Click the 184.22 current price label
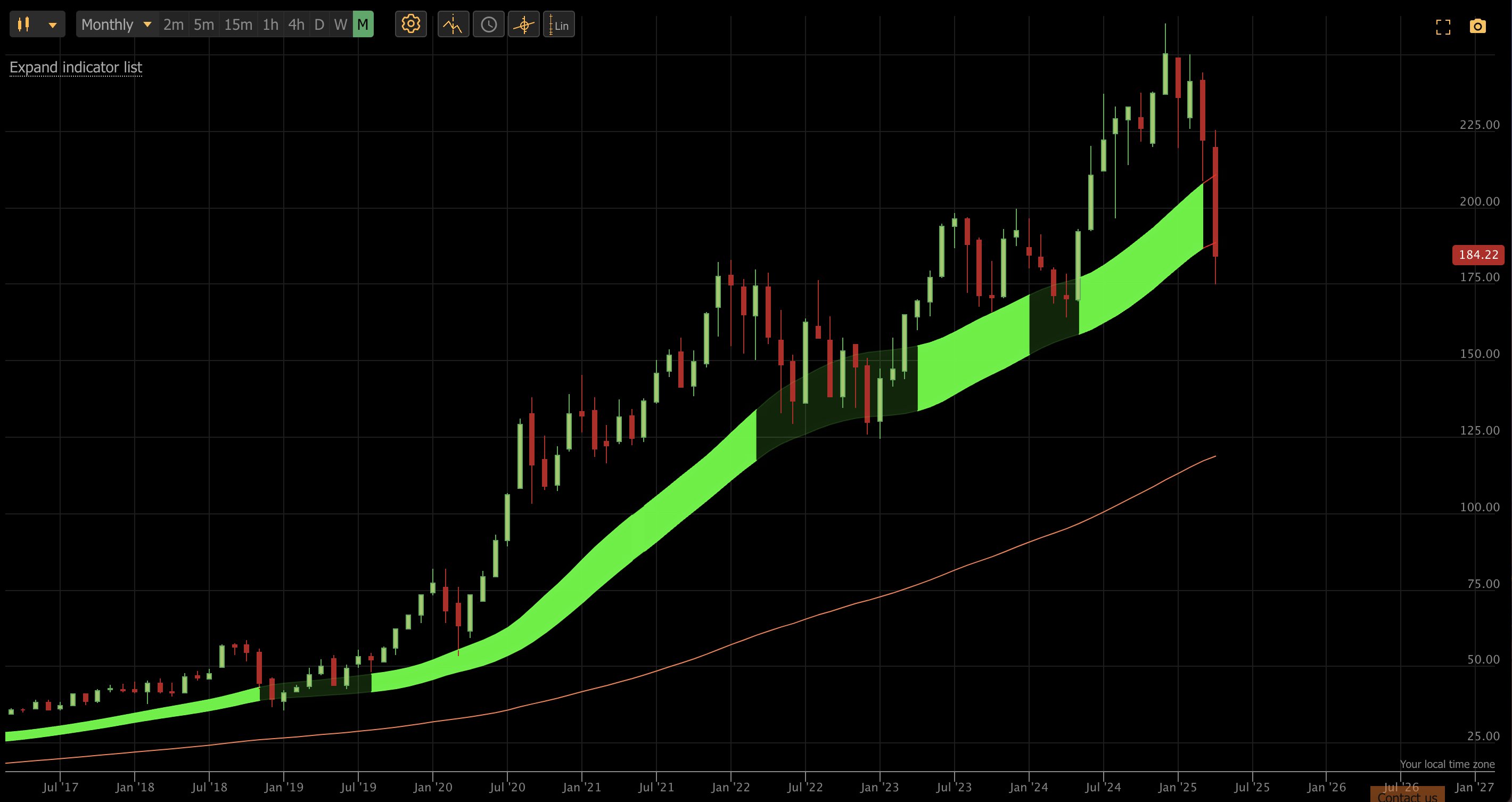The image size is (1512, 802). pos(1477,255)
